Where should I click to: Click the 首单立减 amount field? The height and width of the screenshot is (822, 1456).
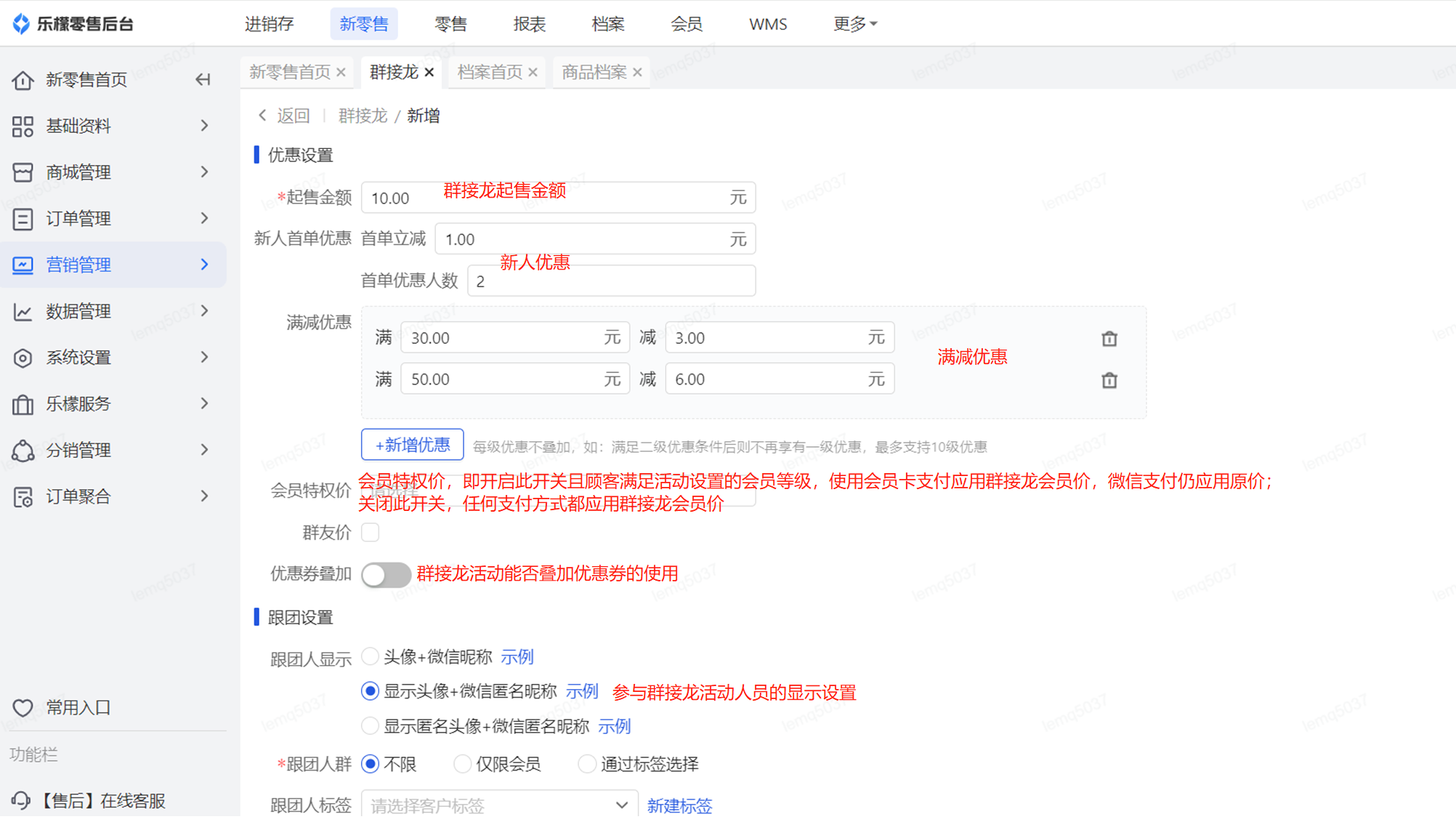595,239
